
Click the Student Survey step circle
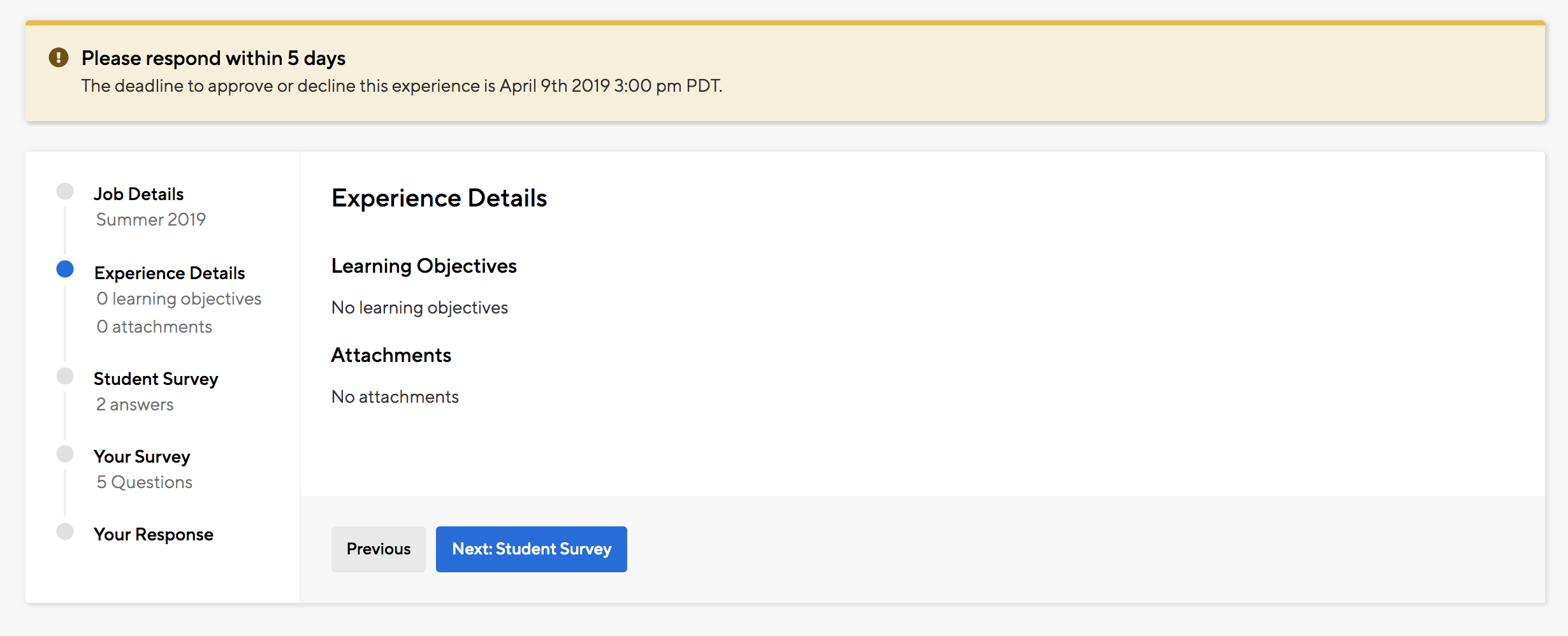point(65,376)
